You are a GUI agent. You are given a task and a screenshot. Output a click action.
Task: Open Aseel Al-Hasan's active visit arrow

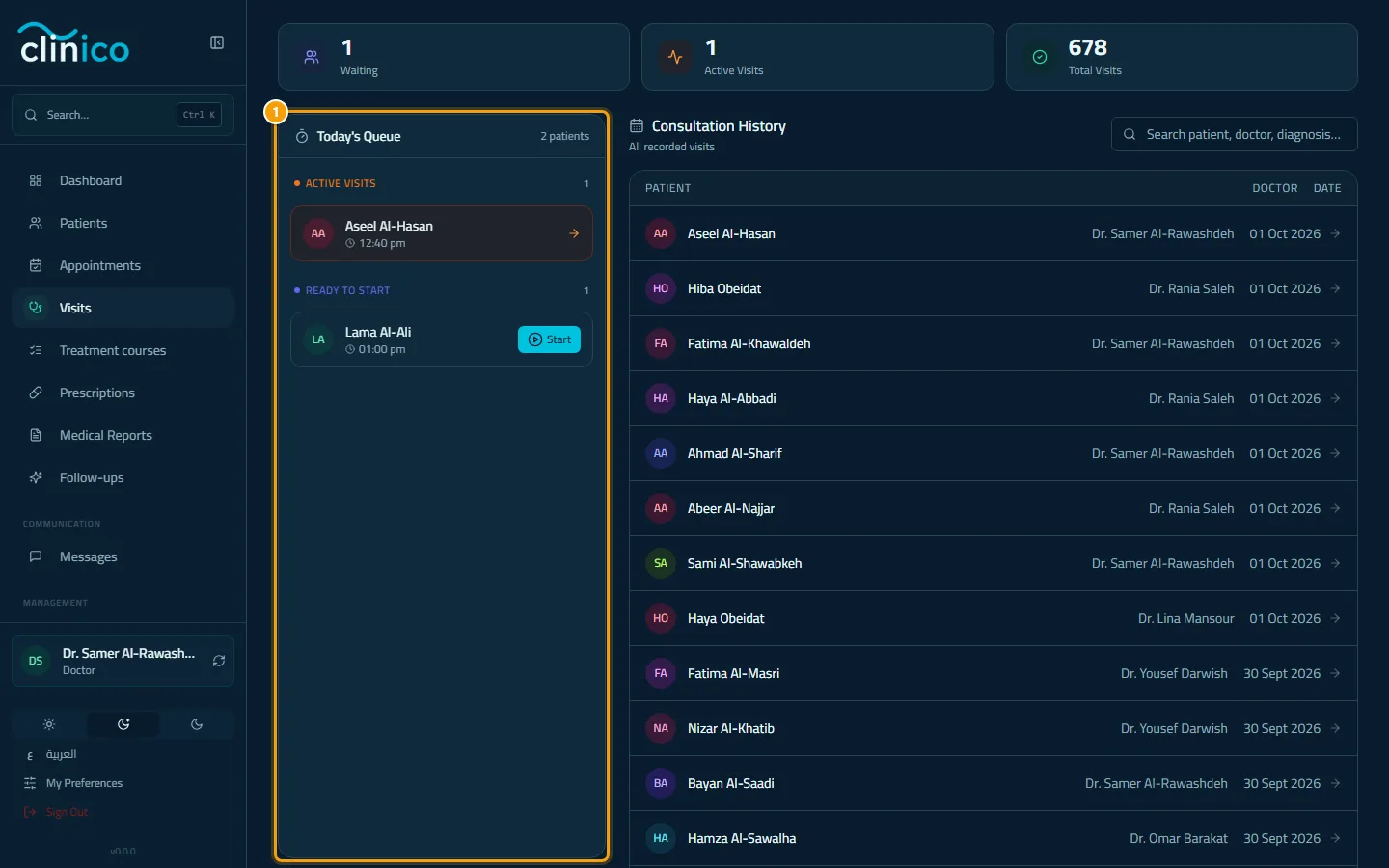574,233
